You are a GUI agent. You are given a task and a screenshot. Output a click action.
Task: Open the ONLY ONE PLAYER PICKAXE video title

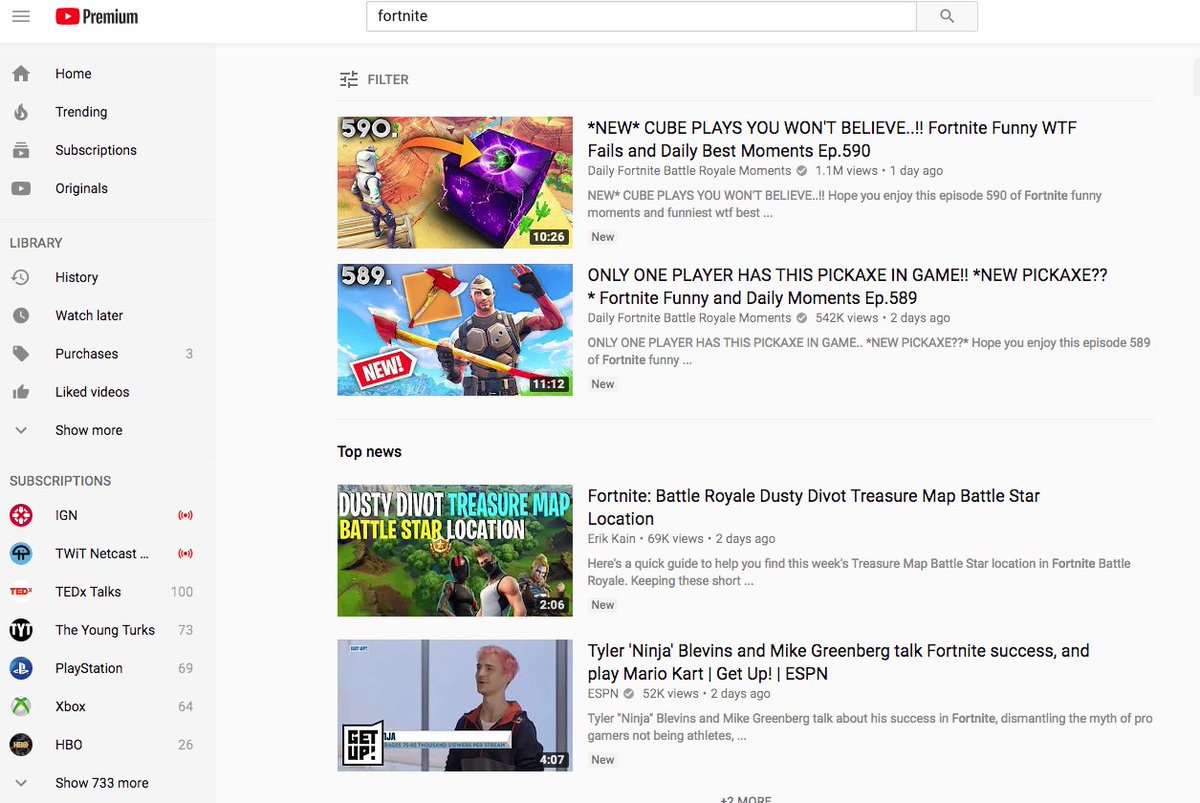coord(847,286)
